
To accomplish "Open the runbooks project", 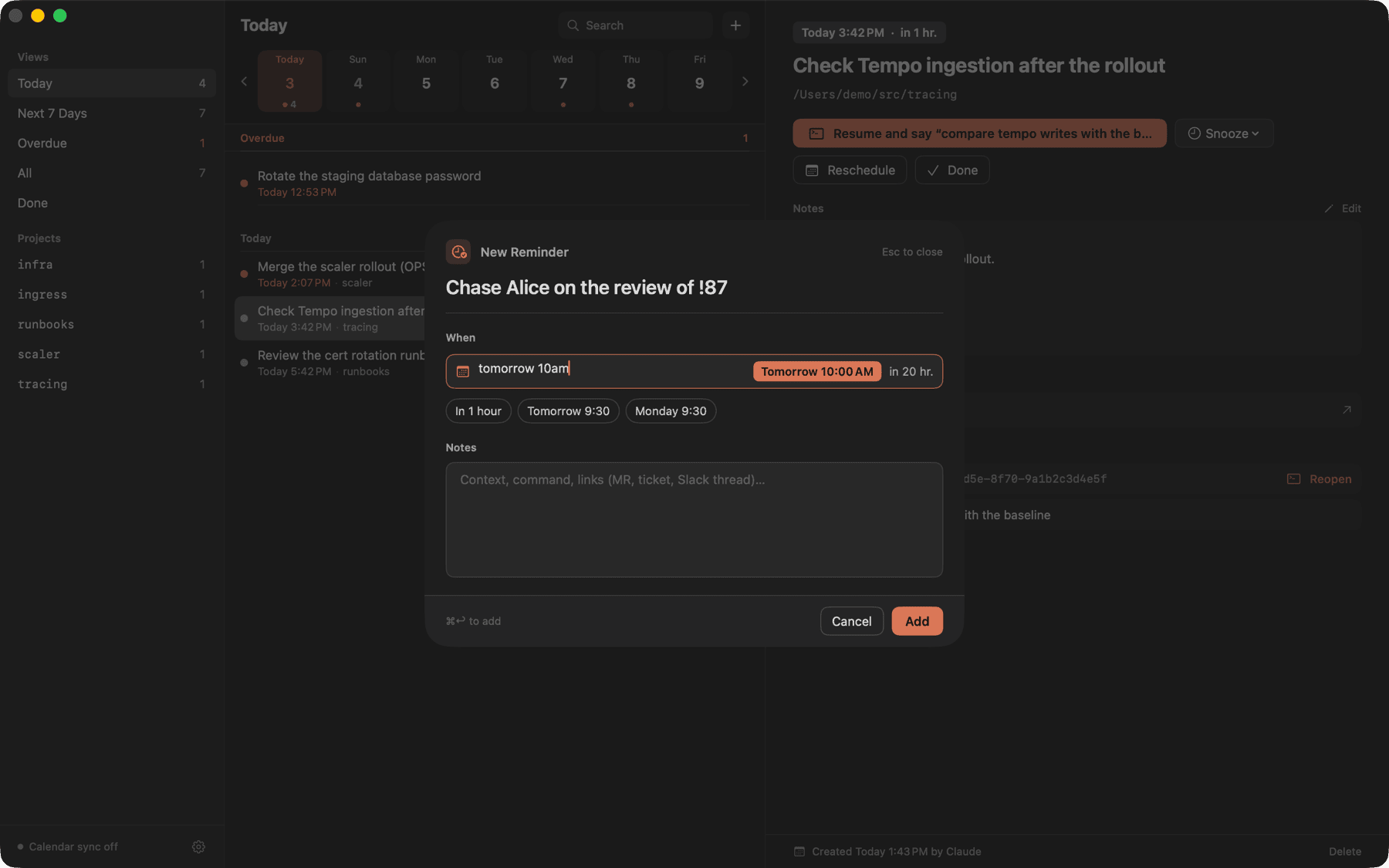I will (x=112, y=324).
